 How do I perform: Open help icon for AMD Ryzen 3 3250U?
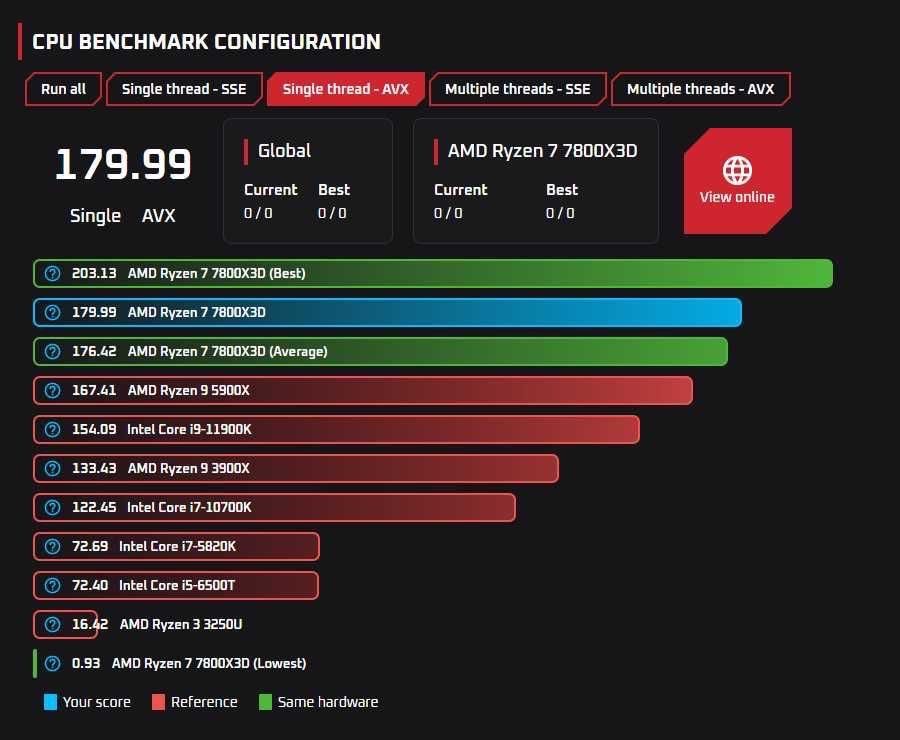[52, 625]
